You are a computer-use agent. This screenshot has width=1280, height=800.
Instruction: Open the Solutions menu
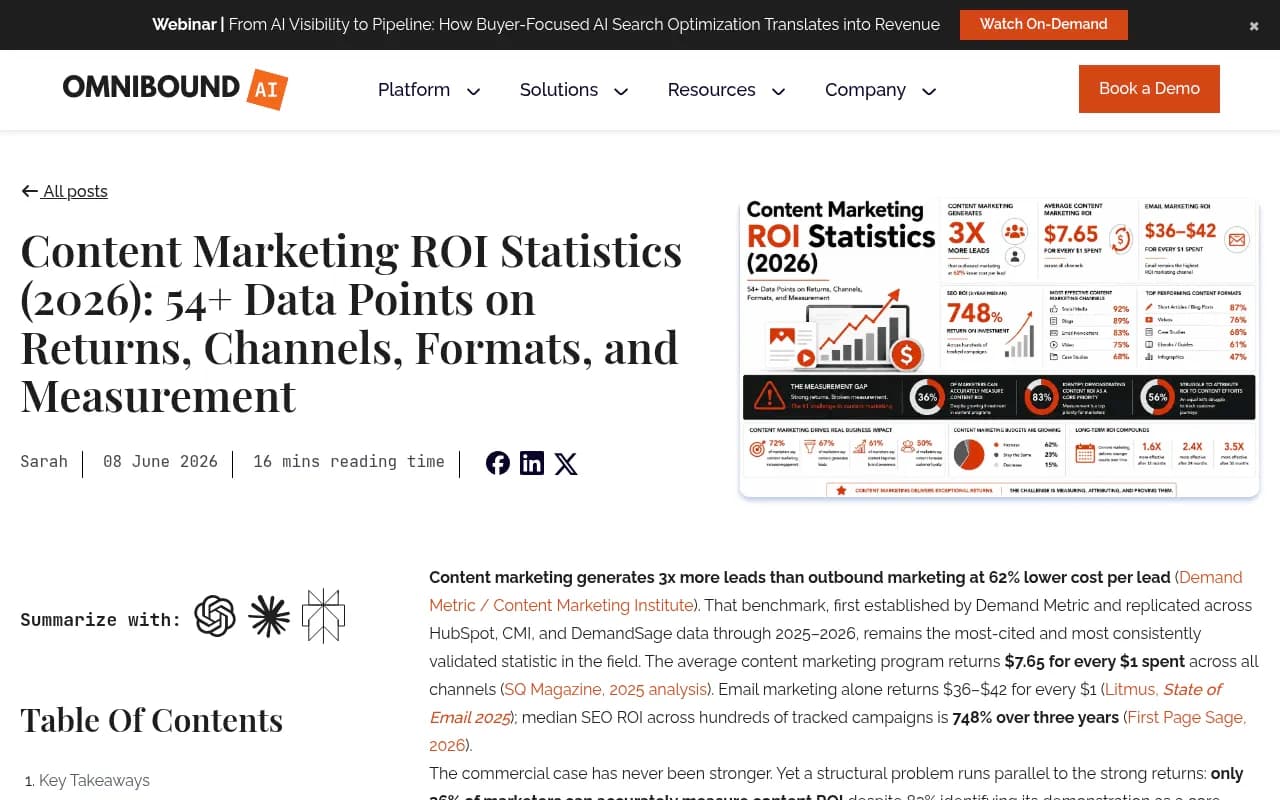click(x=559, y=90)
